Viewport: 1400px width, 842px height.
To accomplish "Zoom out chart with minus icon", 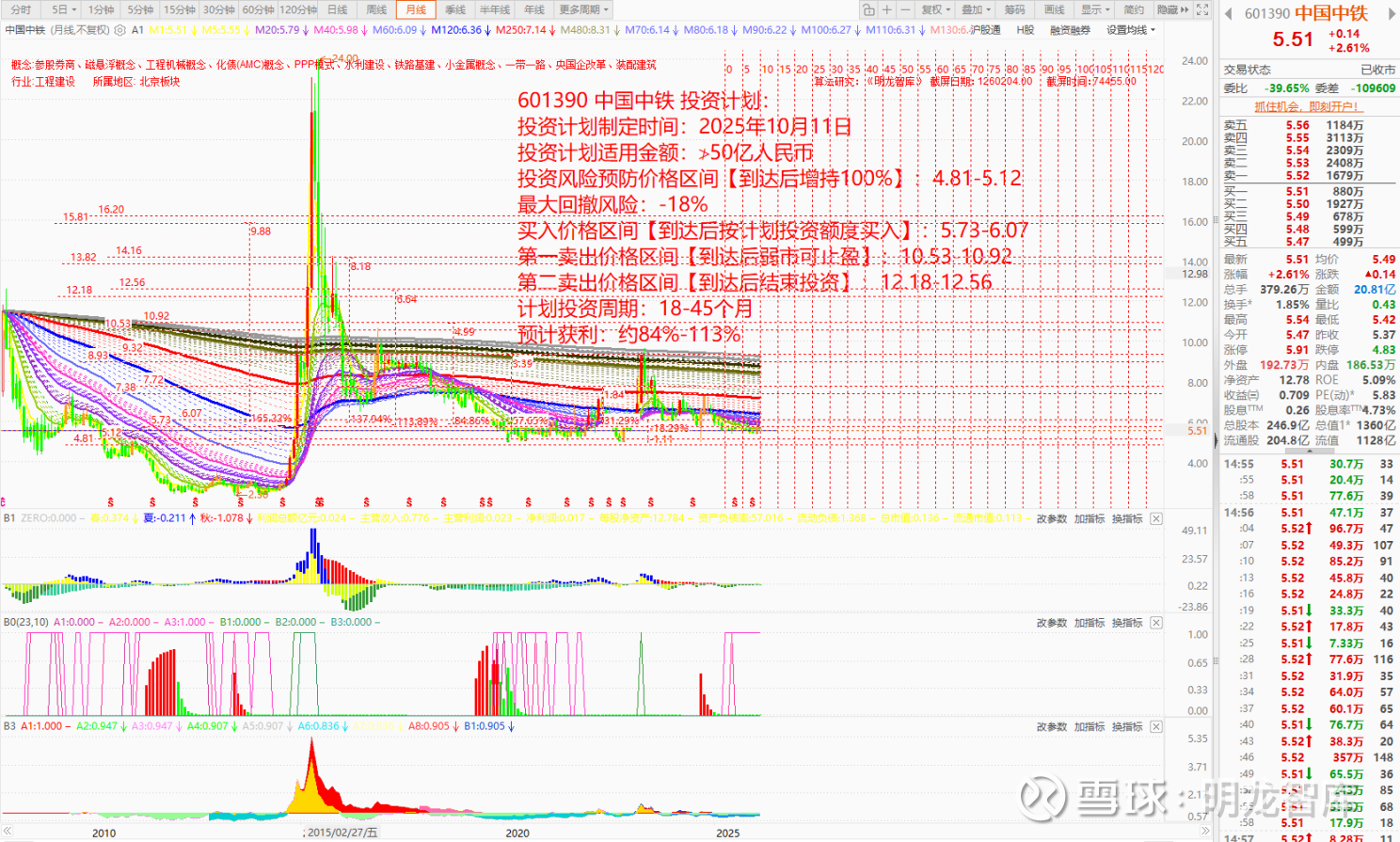I will (x=904, y=9).
